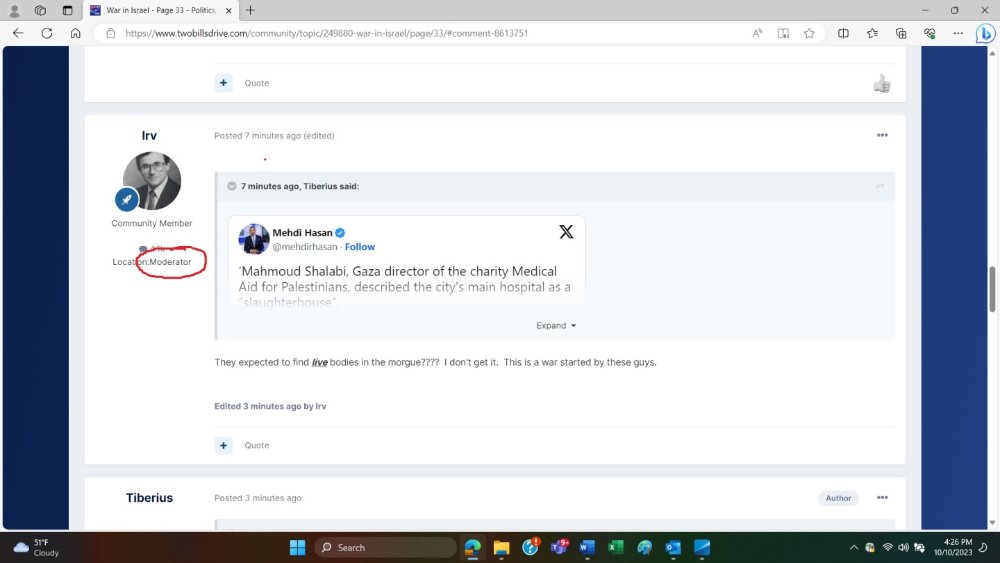Open the 'Posted 7 minutes ago' timestamp link
Image resolution: width=1000 pixels, height=563 pixels.
[257, 136]
